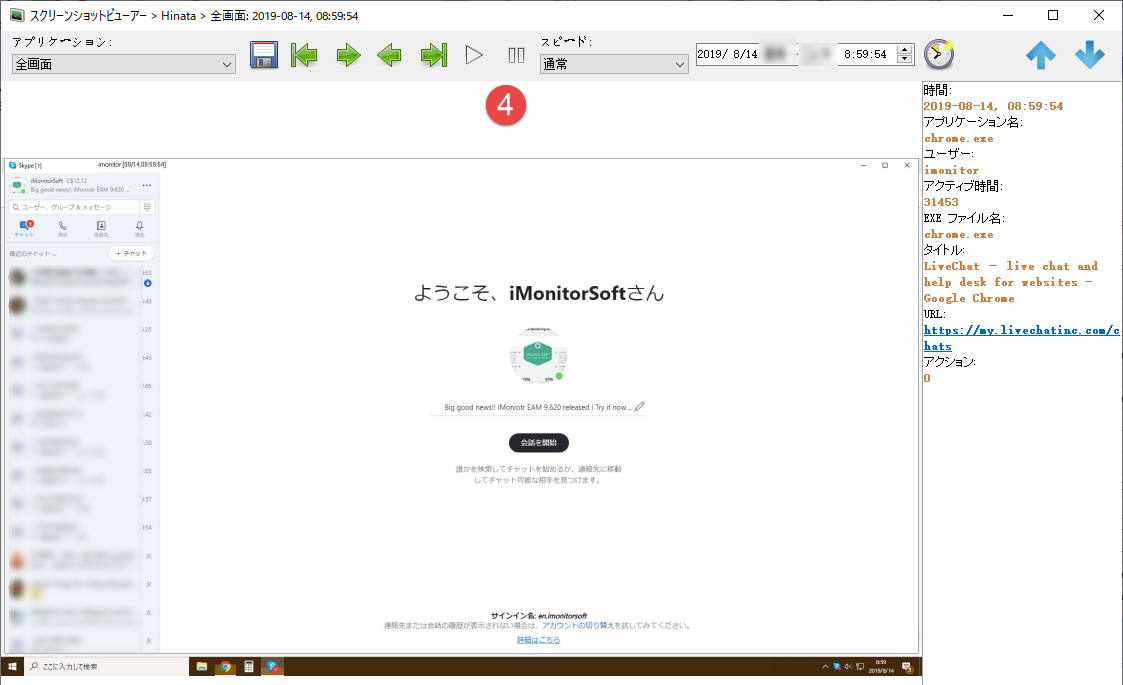Image resolution: width=1123 pixels, height=685 pixels.
Task: Click the volume icon in captured tray
Action: click(849, 666)
